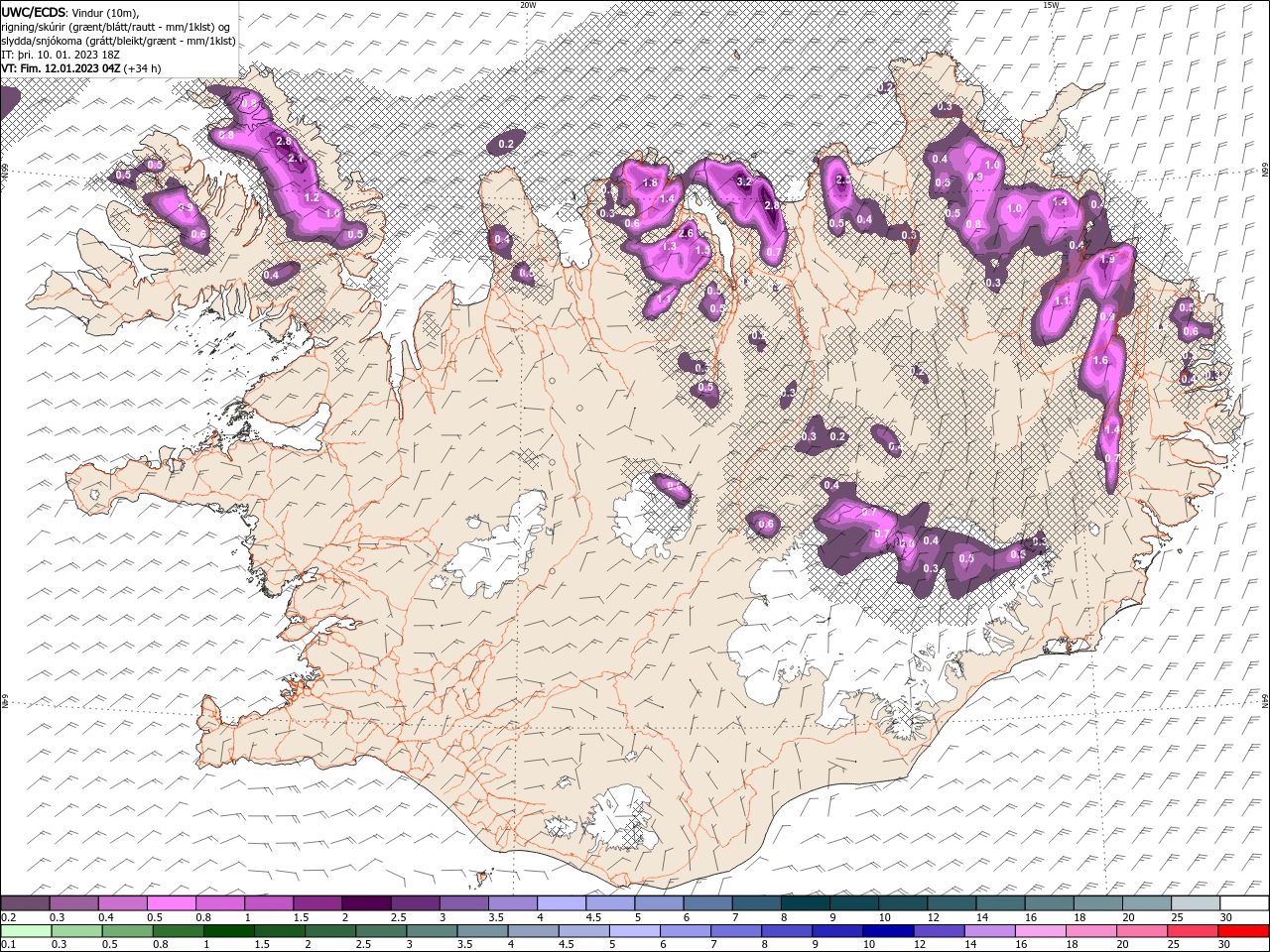Pick the darkest green 1 swatch, lower legend
The image size is (1270, 952).
(x=229, y=931)
